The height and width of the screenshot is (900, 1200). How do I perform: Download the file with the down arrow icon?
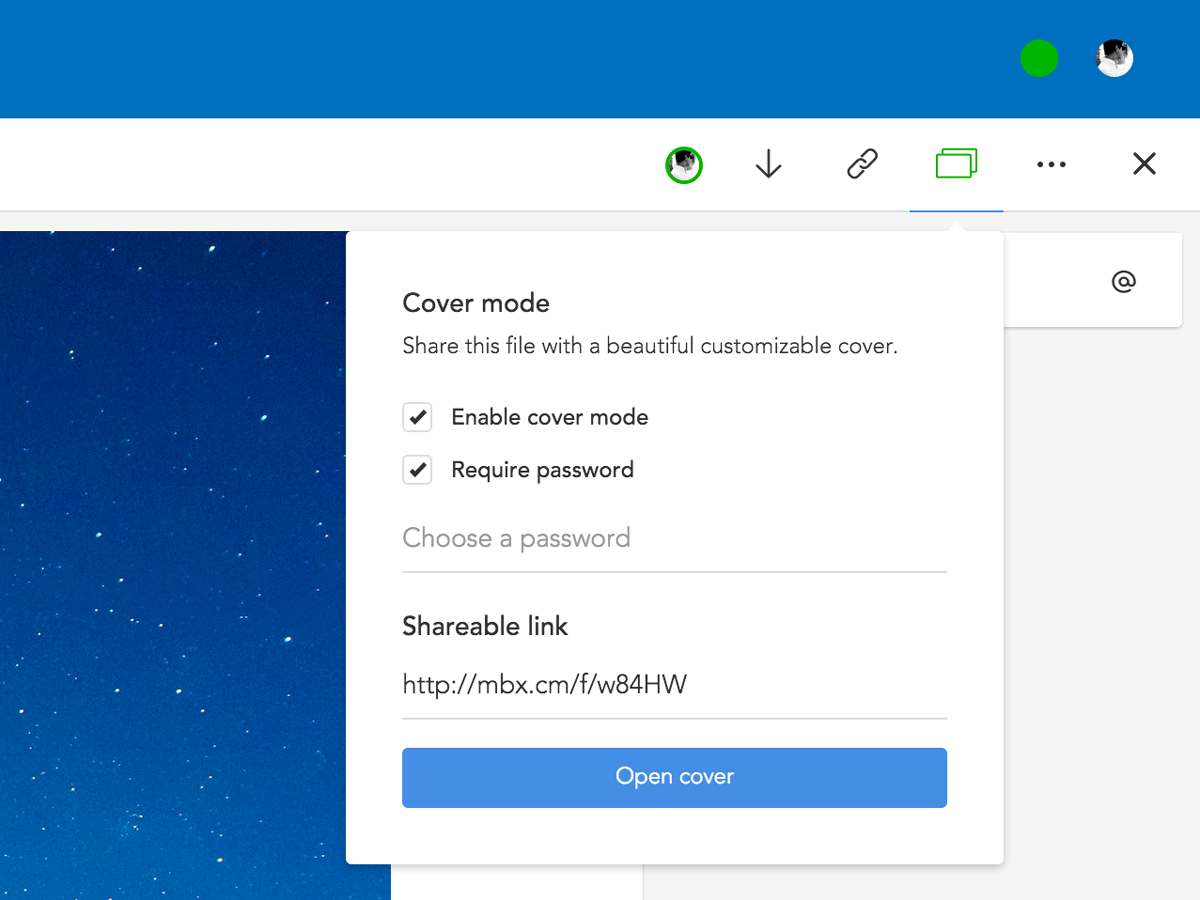point(768,164)
